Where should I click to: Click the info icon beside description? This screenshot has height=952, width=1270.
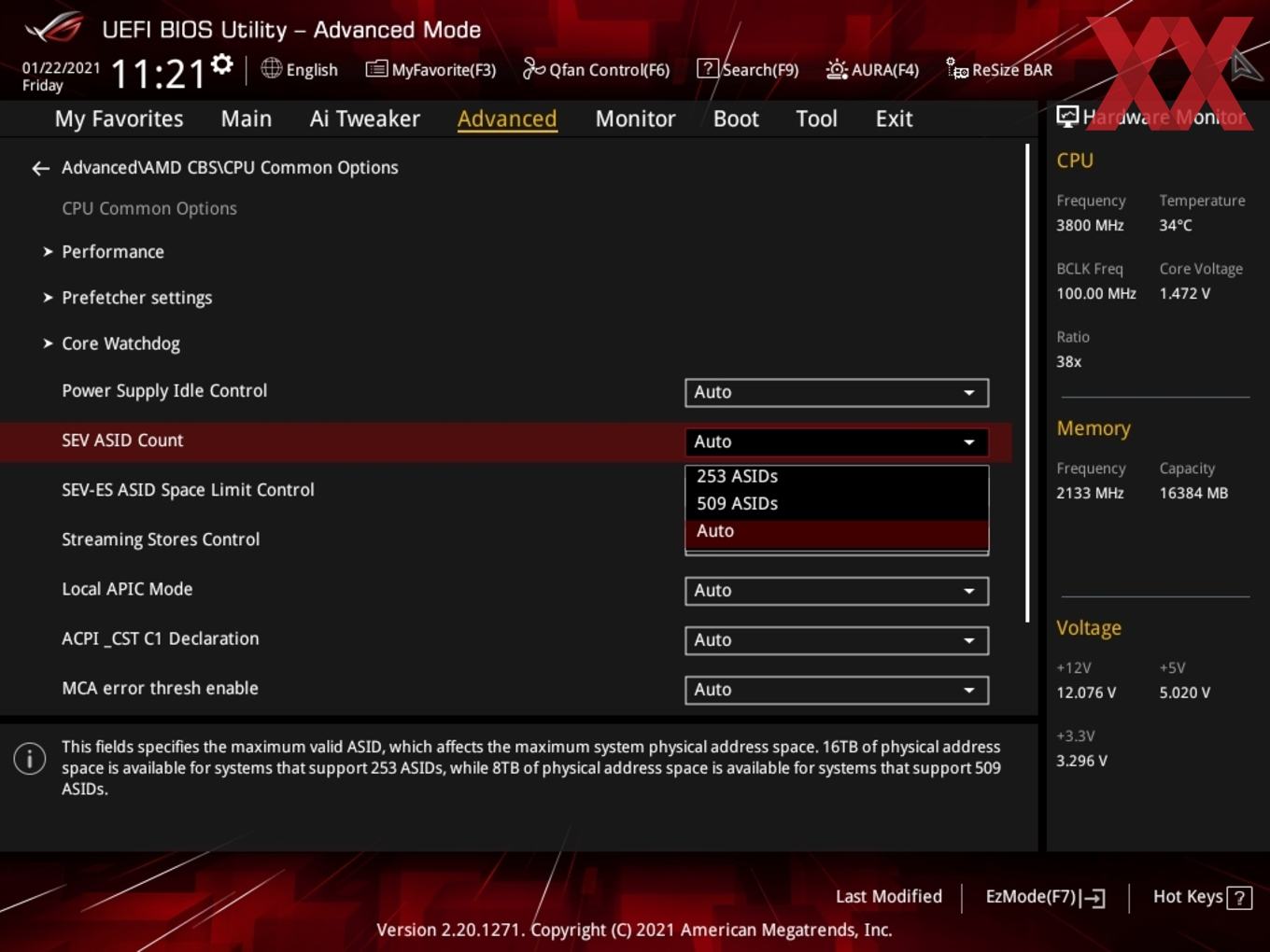tap(30, 758)
